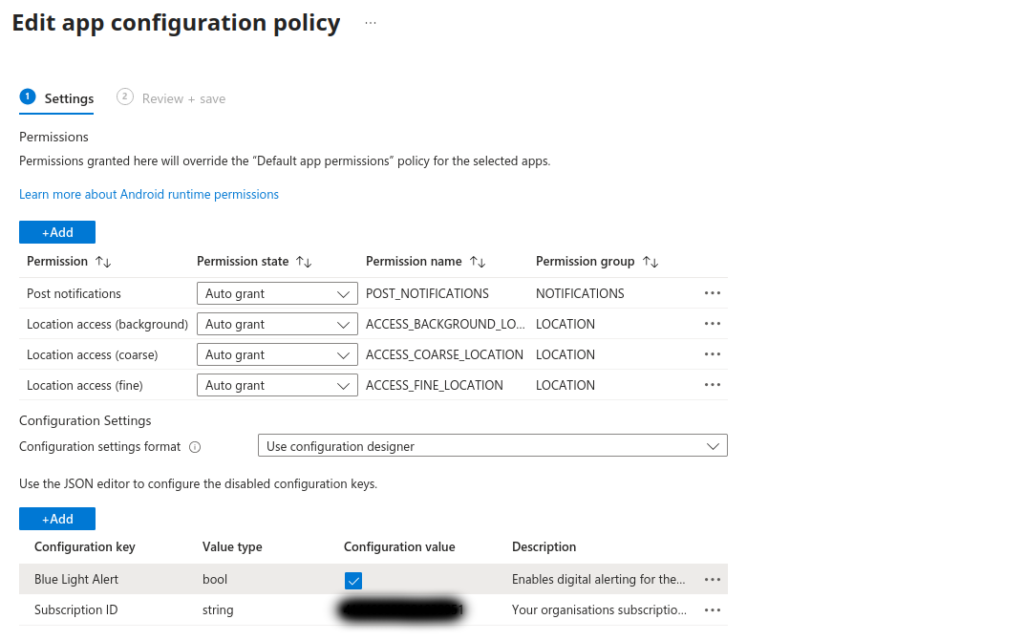Open ellipsis menu for Location access (fine)
The image size is (1024, 641).
tap(712, 385)
